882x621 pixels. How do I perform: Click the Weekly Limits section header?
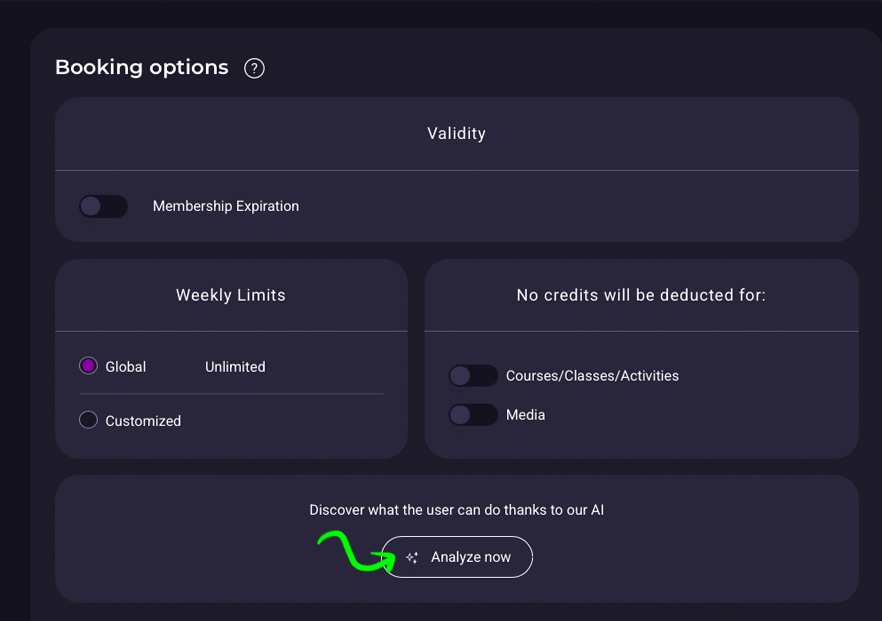tap(231, 295)
